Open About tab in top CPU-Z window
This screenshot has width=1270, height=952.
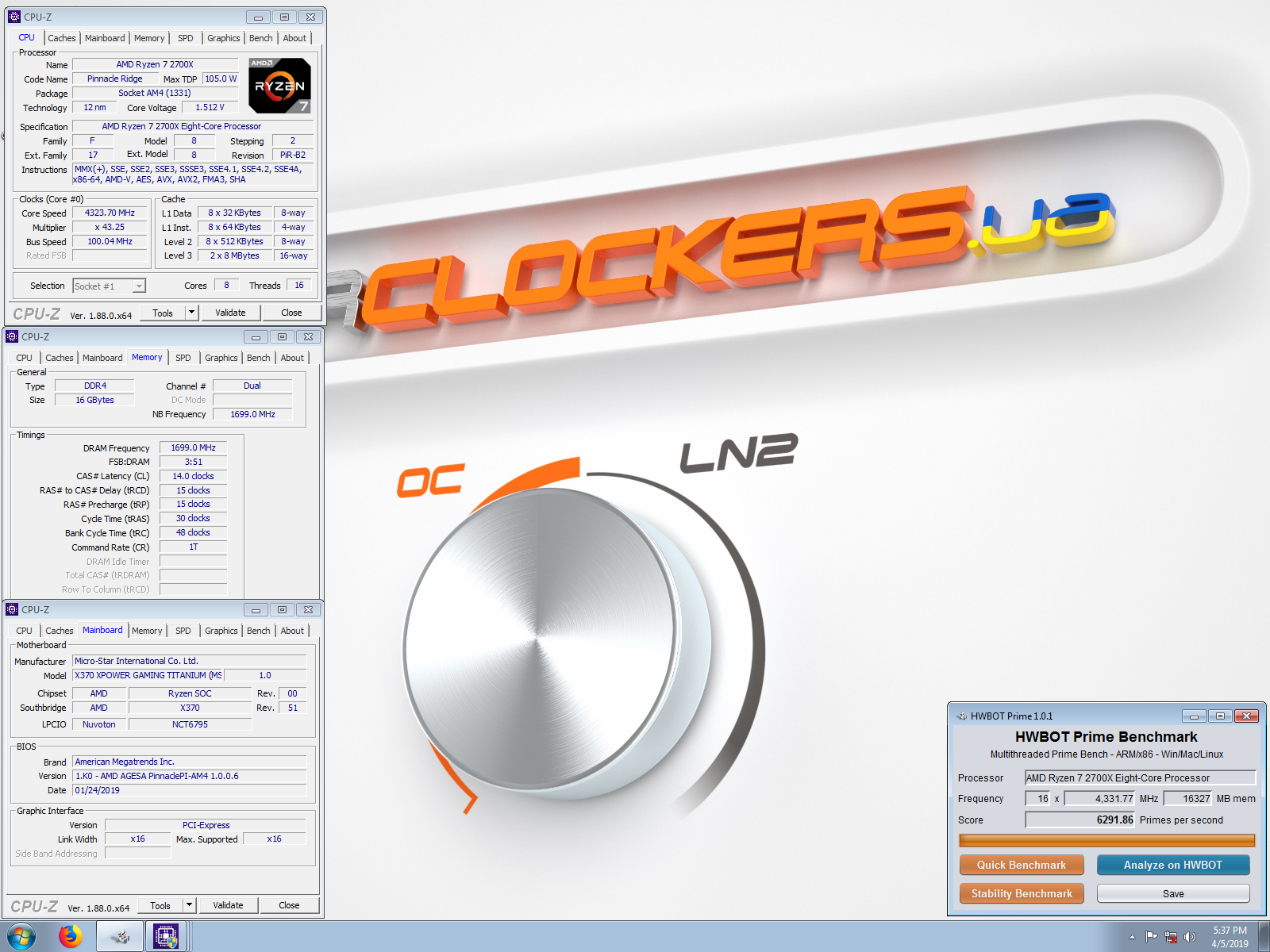294,38
